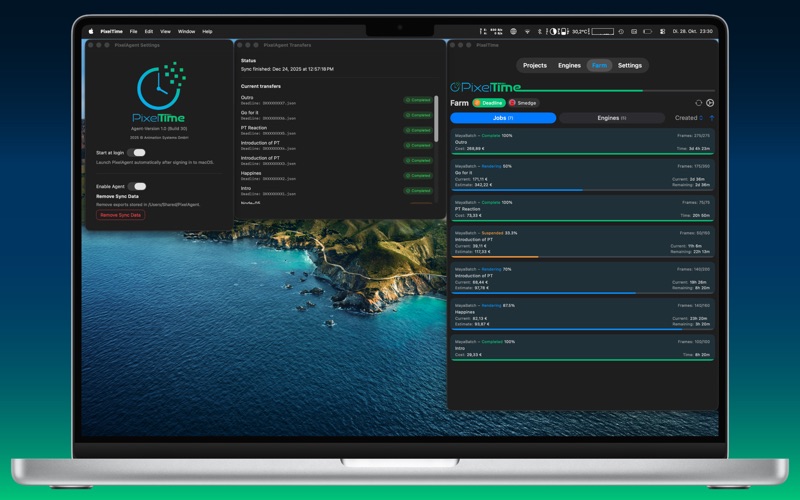Viewport: 800px width, 500px height.
Task: Click the PixelTime clock logo in Agent Settings
Action: point(161,85)
